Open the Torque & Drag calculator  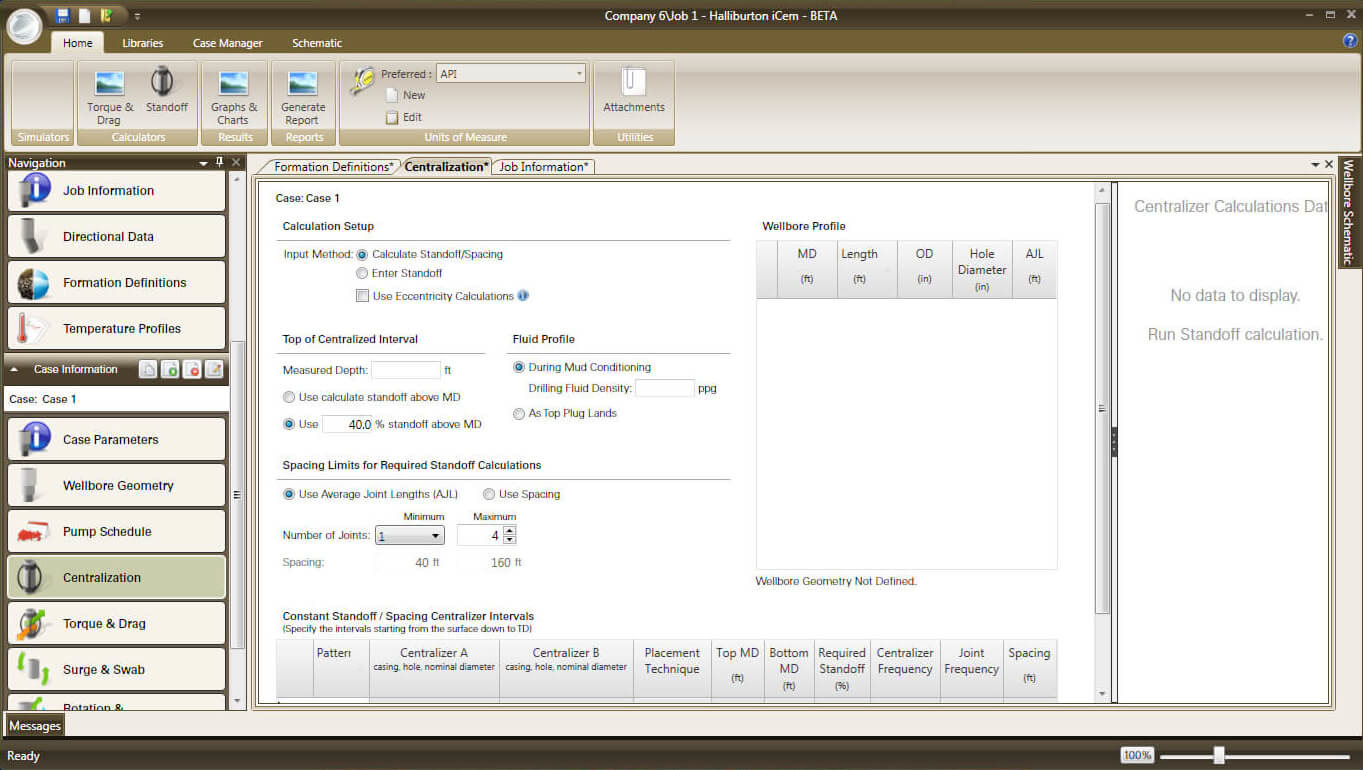109,96
